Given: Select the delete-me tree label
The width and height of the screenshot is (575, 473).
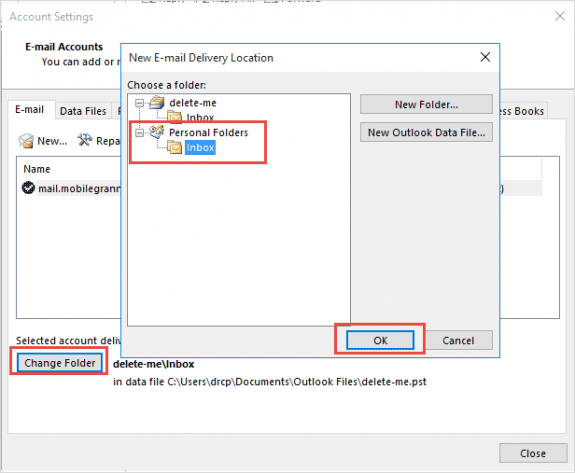Looking at the screenshot, I should tap(193, 103).
